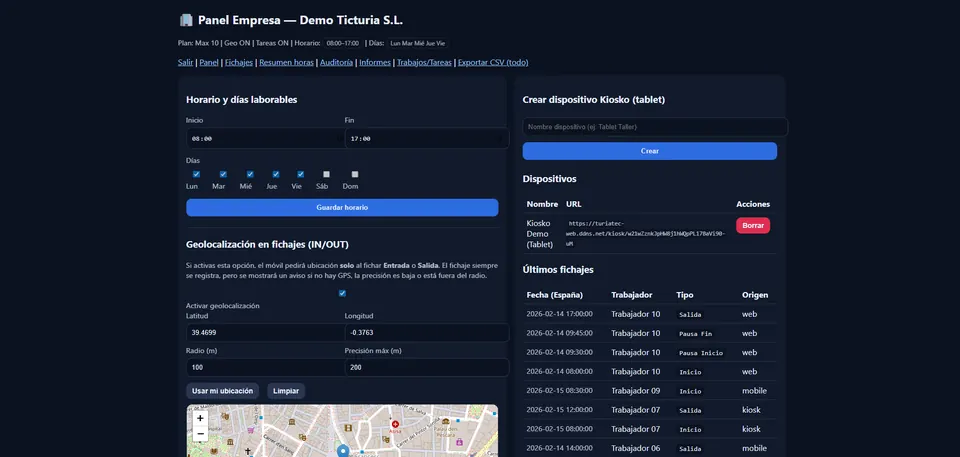Open the Trabajos/Tareas page

pyautogui.click(x=424, y=62)
